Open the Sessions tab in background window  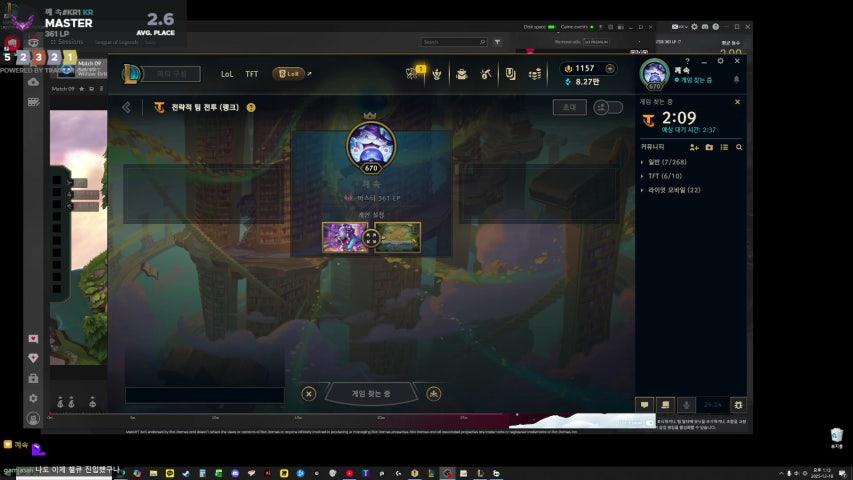click(67, 42)
